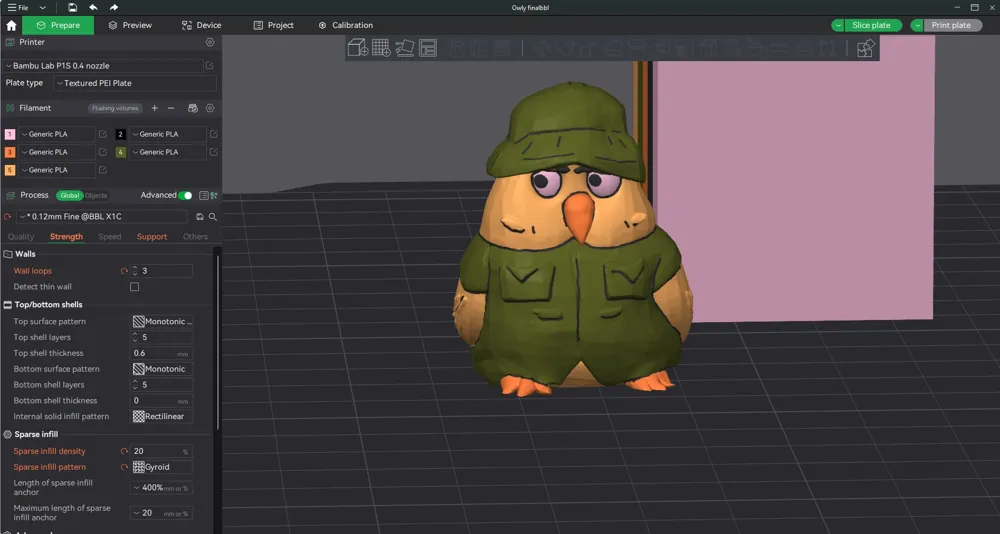Redo the last undone action
This screenshot has width=1000, height=534.
(114, 8)
